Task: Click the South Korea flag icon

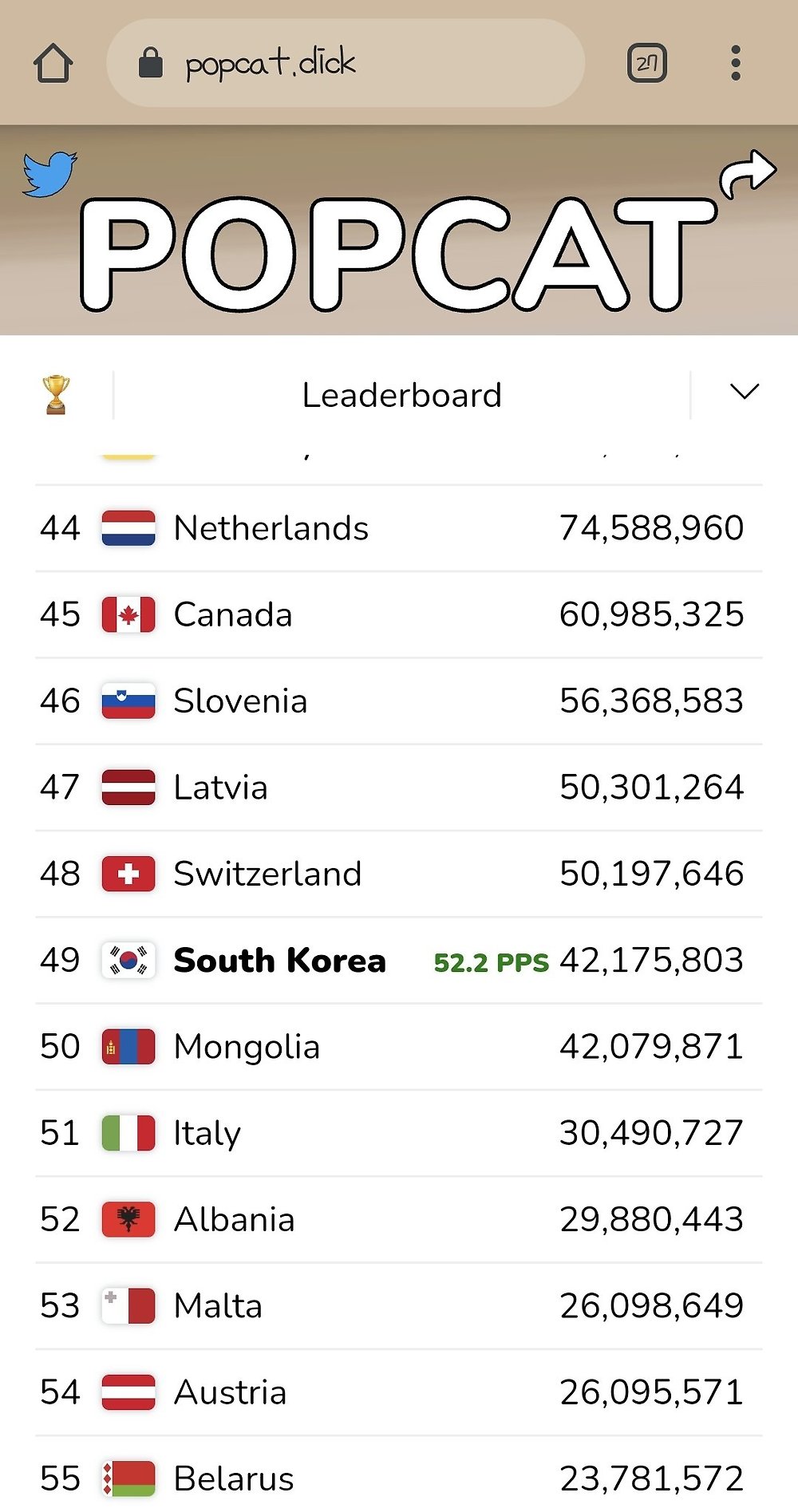Action: click(x=128, y=960)
